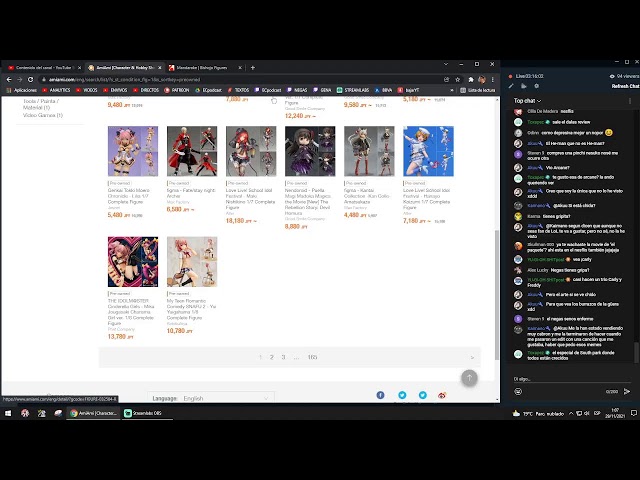Click the emoji button in chat input
This screenshot has height=480, width=640.
(518, 391)
